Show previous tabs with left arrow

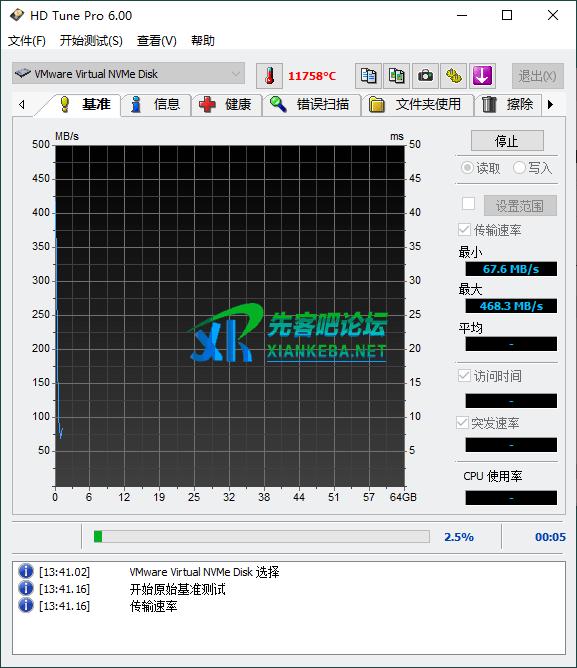pos(22,104)
